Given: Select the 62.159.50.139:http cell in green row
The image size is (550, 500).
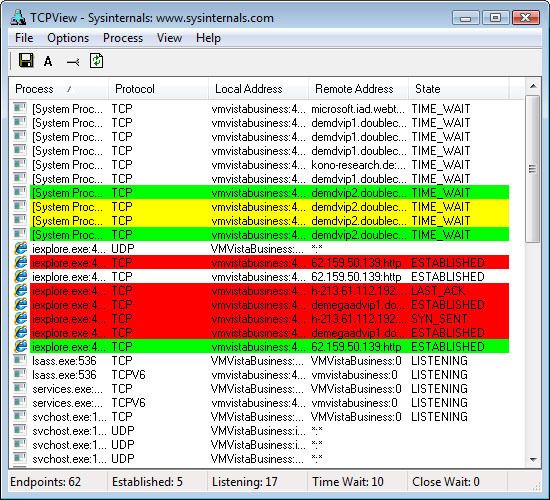Looking at the screenshot, I should pyautogui.click(x=356, y=347).
